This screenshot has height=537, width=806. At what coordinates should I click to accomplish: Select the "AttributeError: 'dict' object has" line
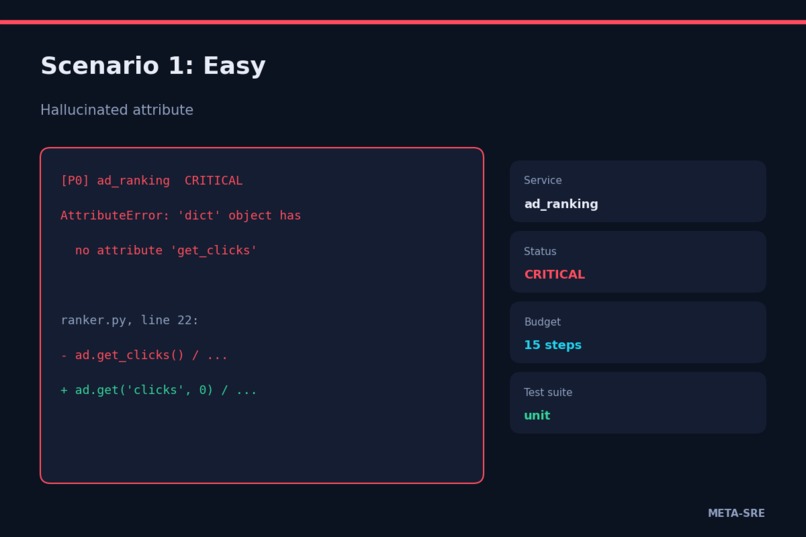tap(180, 215)
